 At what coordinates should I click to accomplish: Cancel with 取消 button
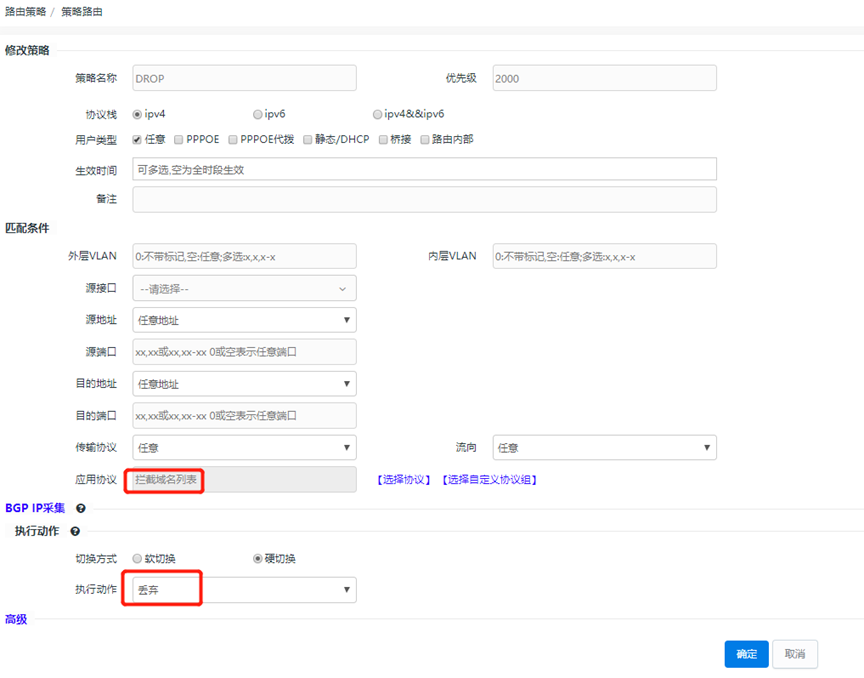[795, 654]
